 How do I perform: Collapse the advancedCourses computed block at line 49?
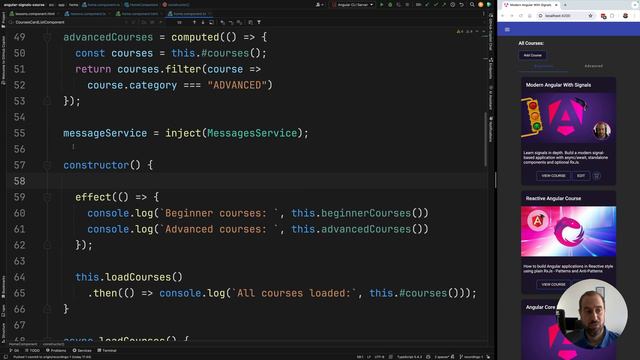coord(47,37)
